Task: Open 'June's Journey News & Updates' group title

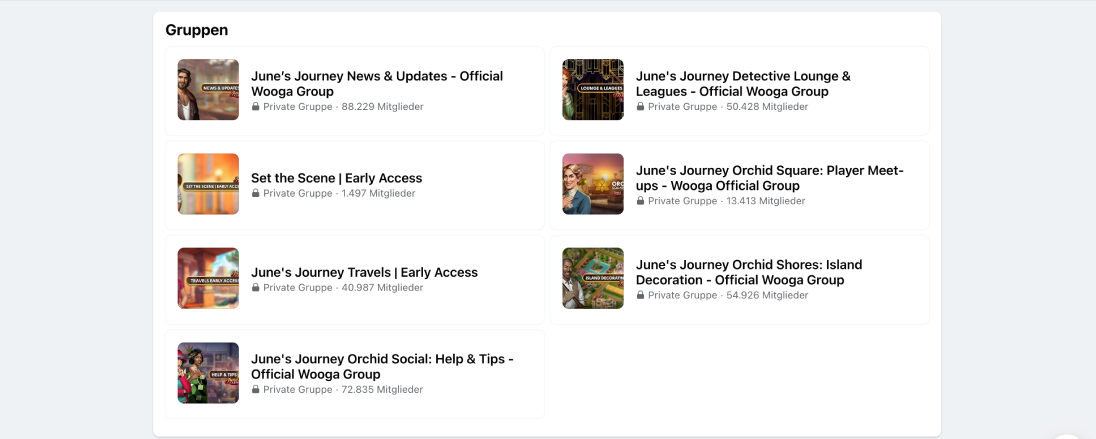Action: (377, 84)
